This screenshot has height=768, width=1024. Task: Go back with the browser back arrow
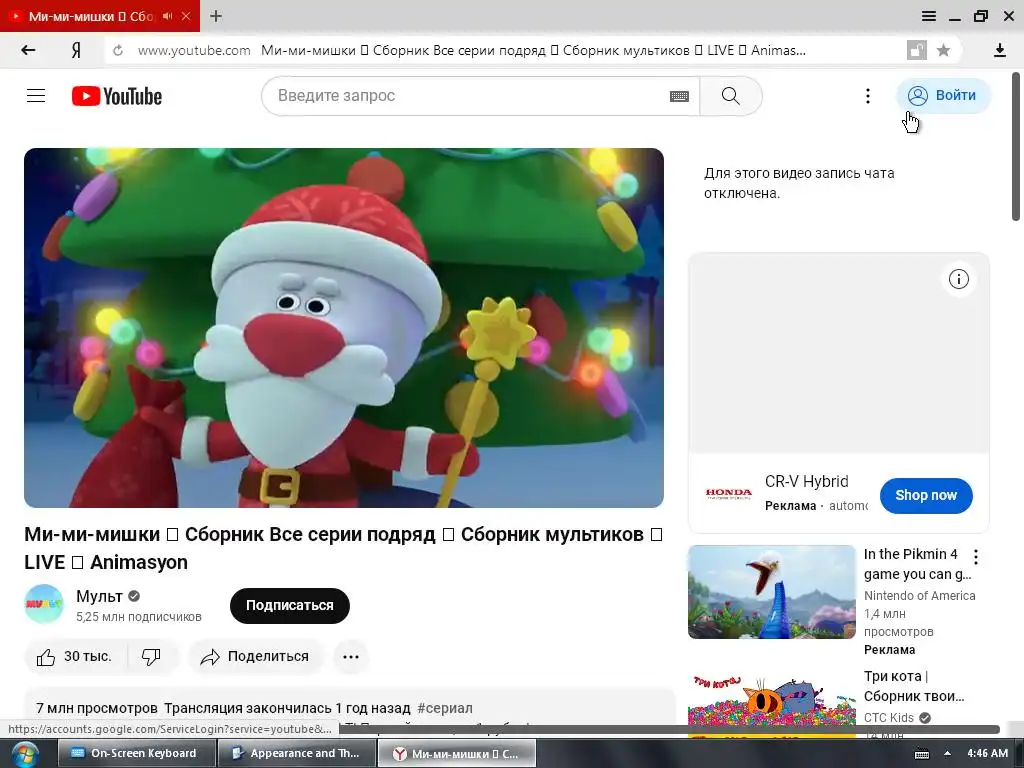[28, 50]
